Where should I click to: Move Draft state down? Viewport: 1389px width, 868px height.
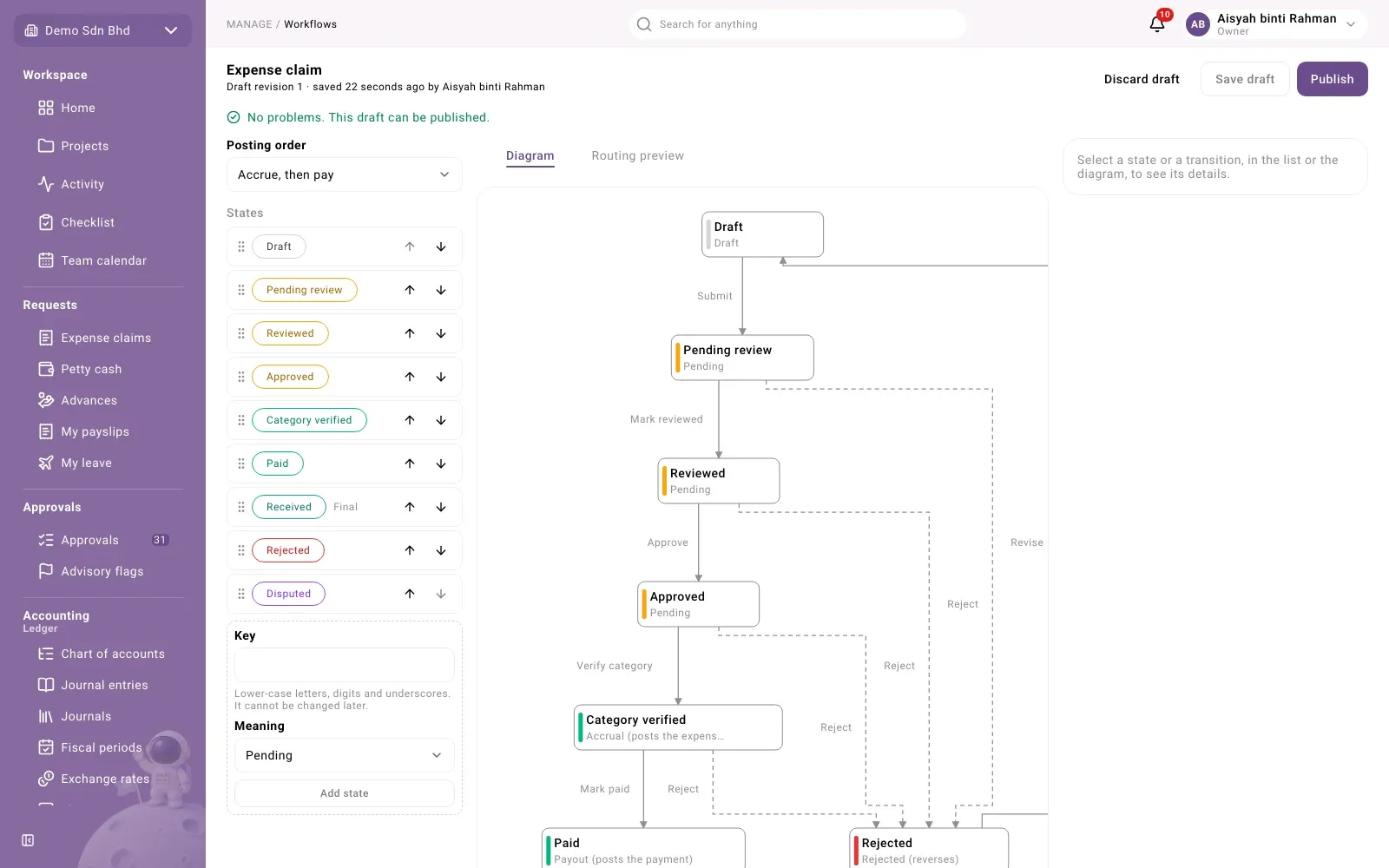coord(441,247)
